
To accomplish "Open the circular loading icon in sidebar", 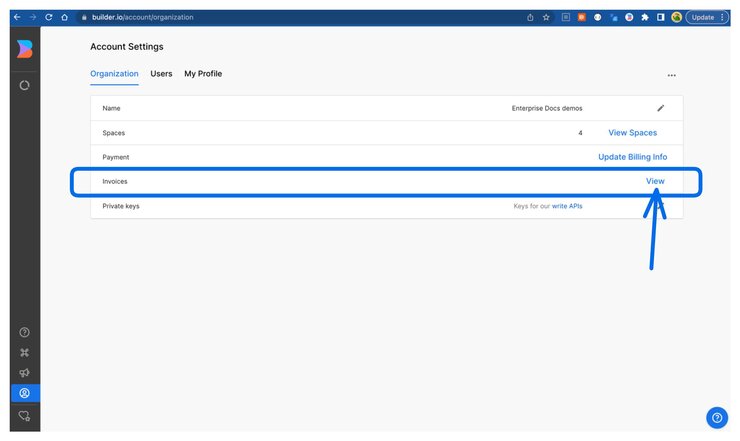I will point(25,85).
